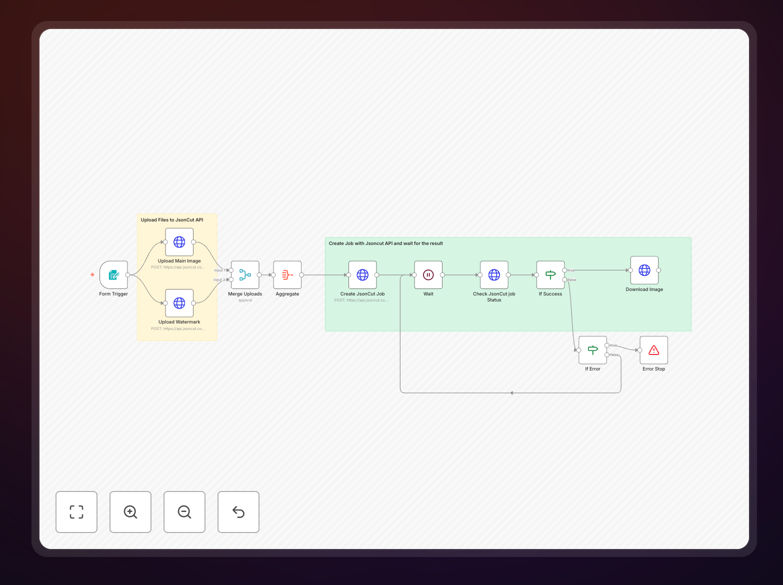
Task: Click the 'Download Image' label
Action: (644, 289)
